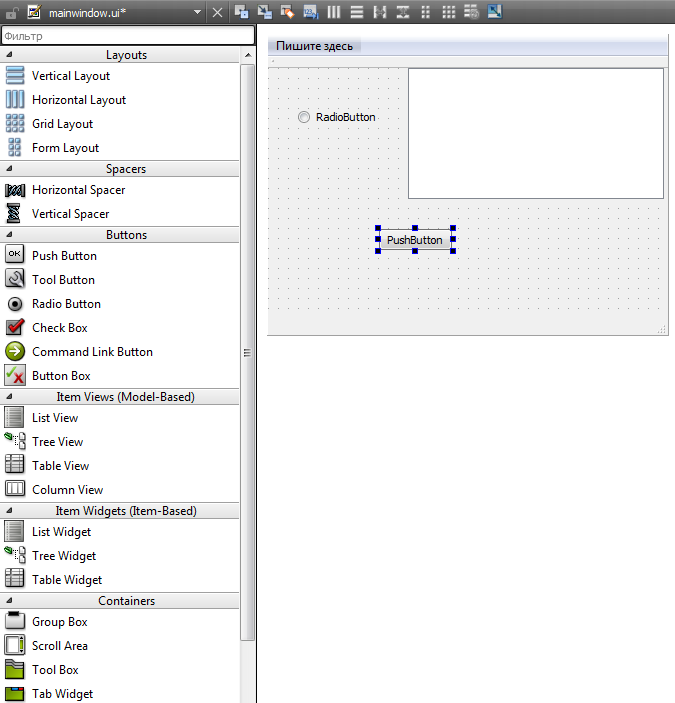
Task: Close the mainwindow.ui document
Action: coord(217,13)
